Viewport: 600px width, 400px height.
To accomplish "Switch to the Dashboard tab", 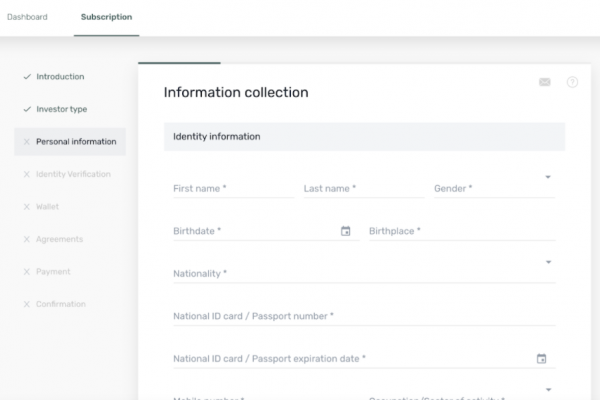I will click(27, 17).
